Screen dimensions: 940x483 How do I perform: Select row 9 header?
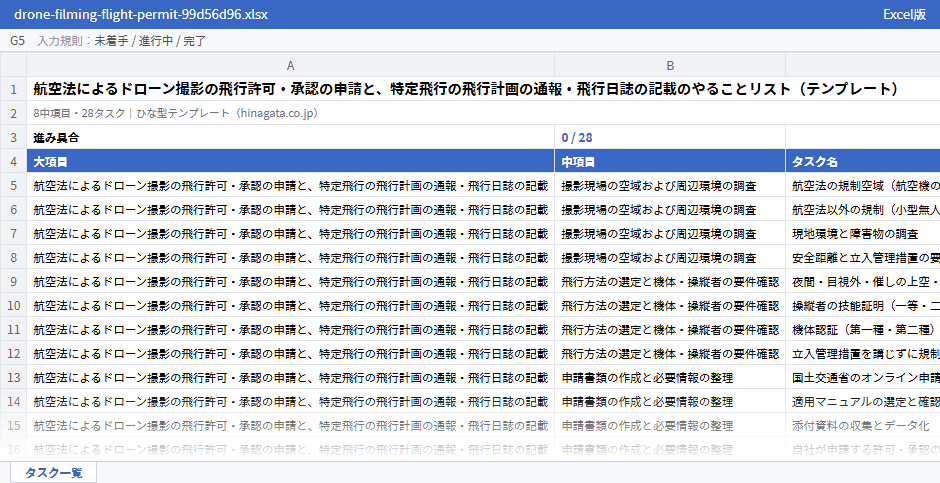(13, 281)
